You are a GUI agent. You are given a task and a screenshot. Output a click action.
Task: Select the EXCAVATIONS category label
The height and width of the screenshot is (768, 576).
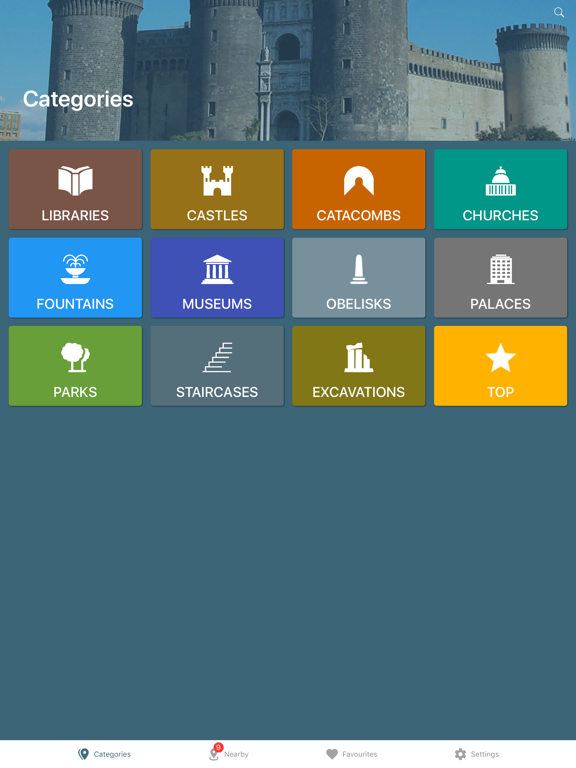coord(359,392)
